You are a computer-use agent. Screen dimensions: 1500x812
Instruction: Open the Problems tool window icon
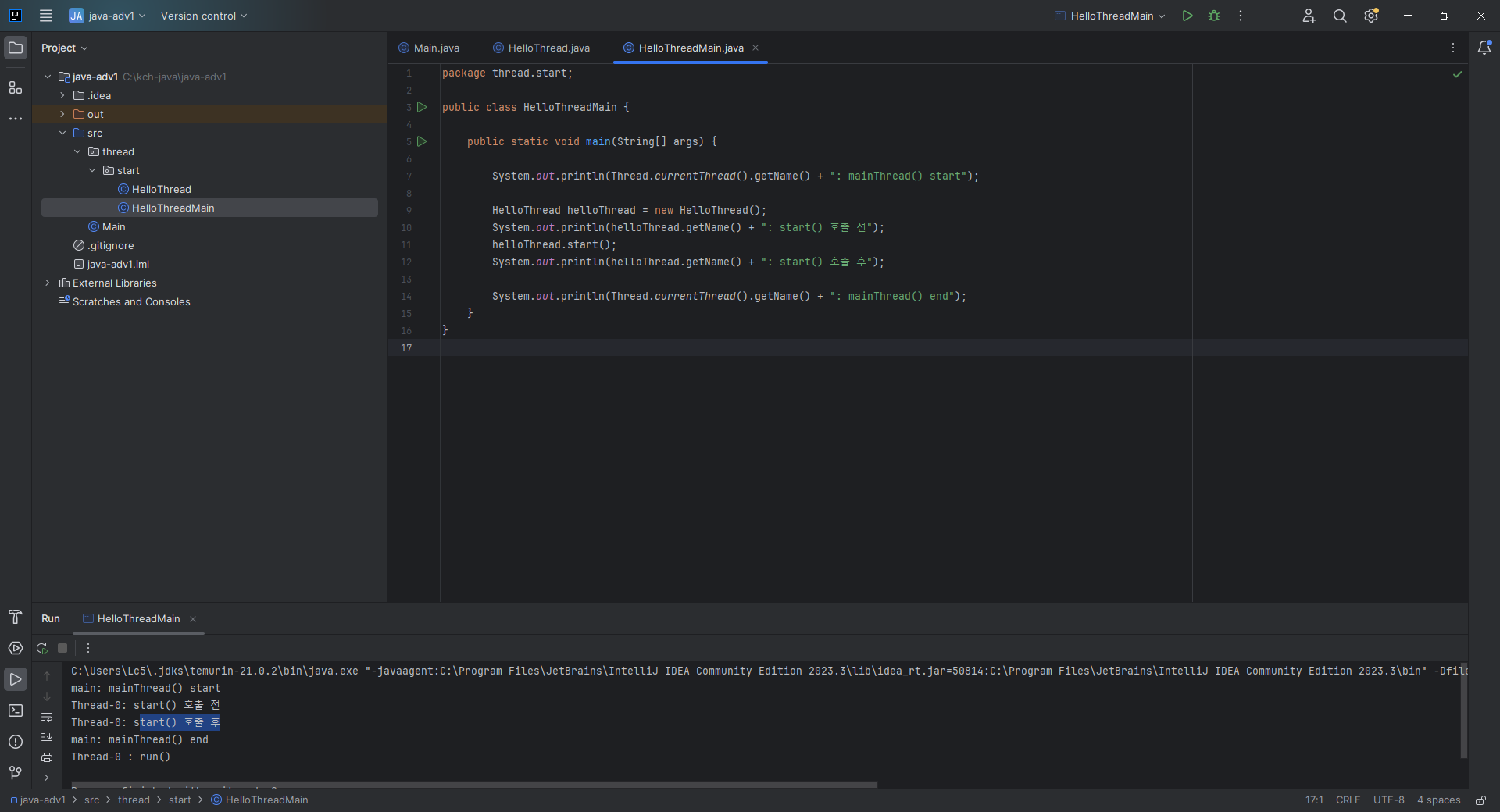16,742
